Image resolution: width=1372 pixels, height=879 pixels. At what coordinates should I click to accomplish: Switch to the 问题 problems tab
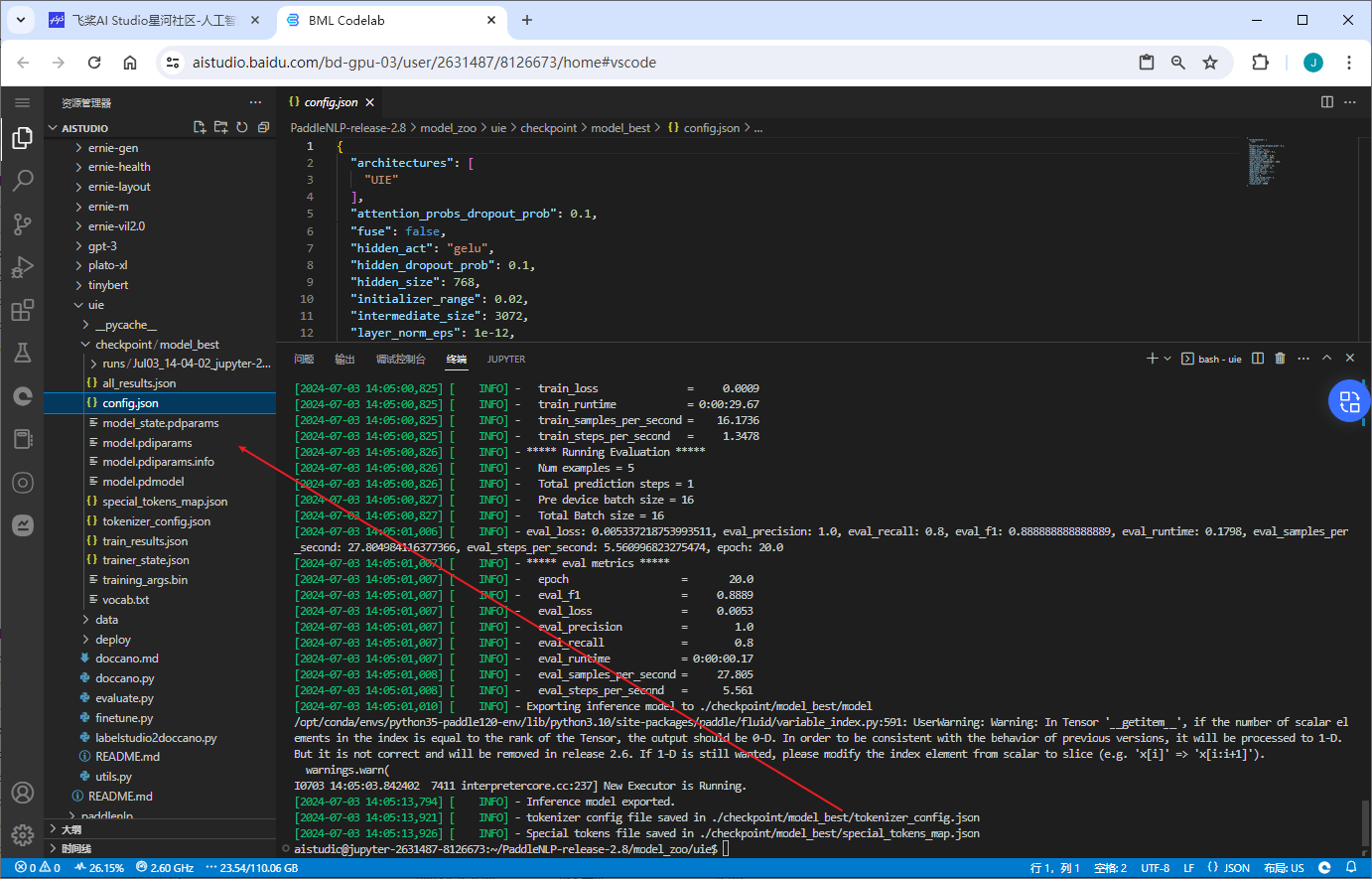(304, 359)
